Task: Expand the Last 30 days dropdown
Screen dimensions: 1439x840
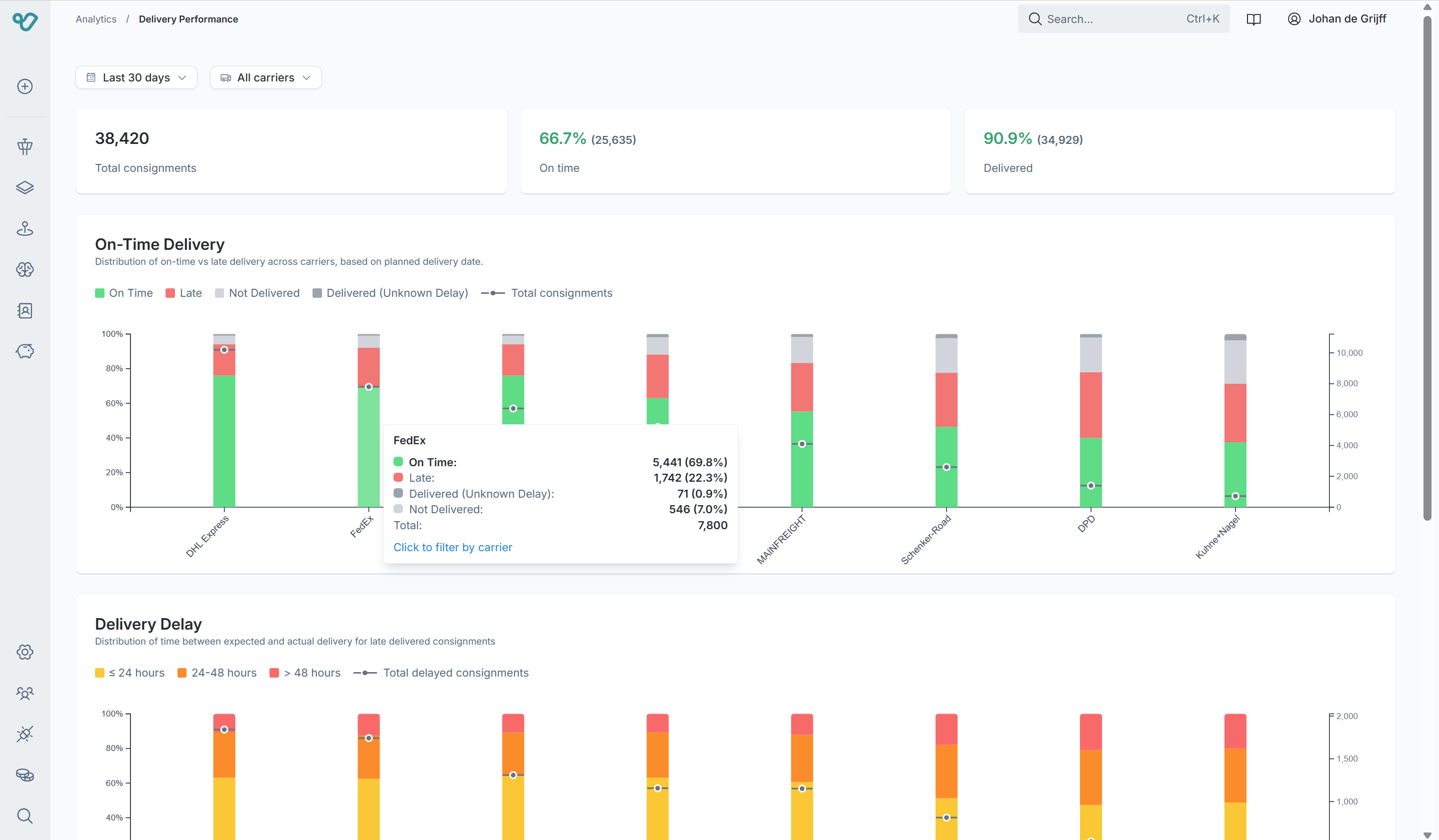Action: 136,77
